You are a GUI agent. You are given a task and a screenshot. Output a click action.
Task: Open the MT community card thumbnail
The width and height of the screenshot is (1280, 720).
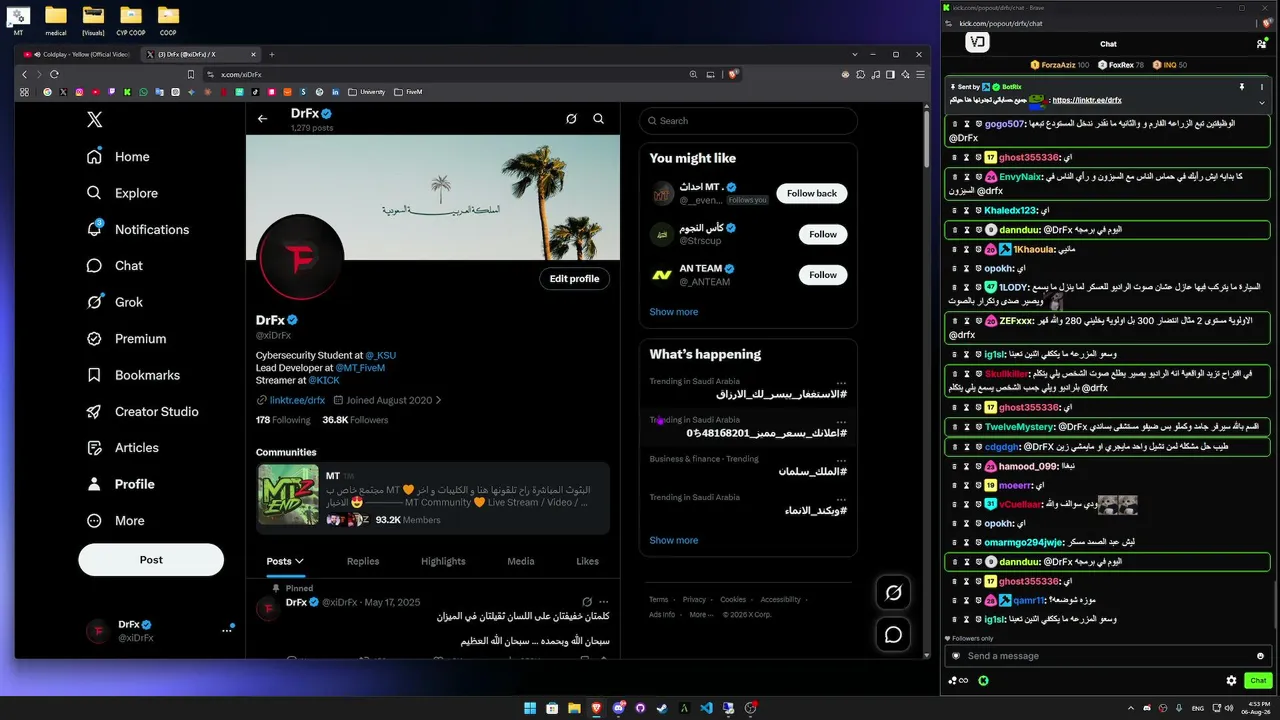(288, 495)
